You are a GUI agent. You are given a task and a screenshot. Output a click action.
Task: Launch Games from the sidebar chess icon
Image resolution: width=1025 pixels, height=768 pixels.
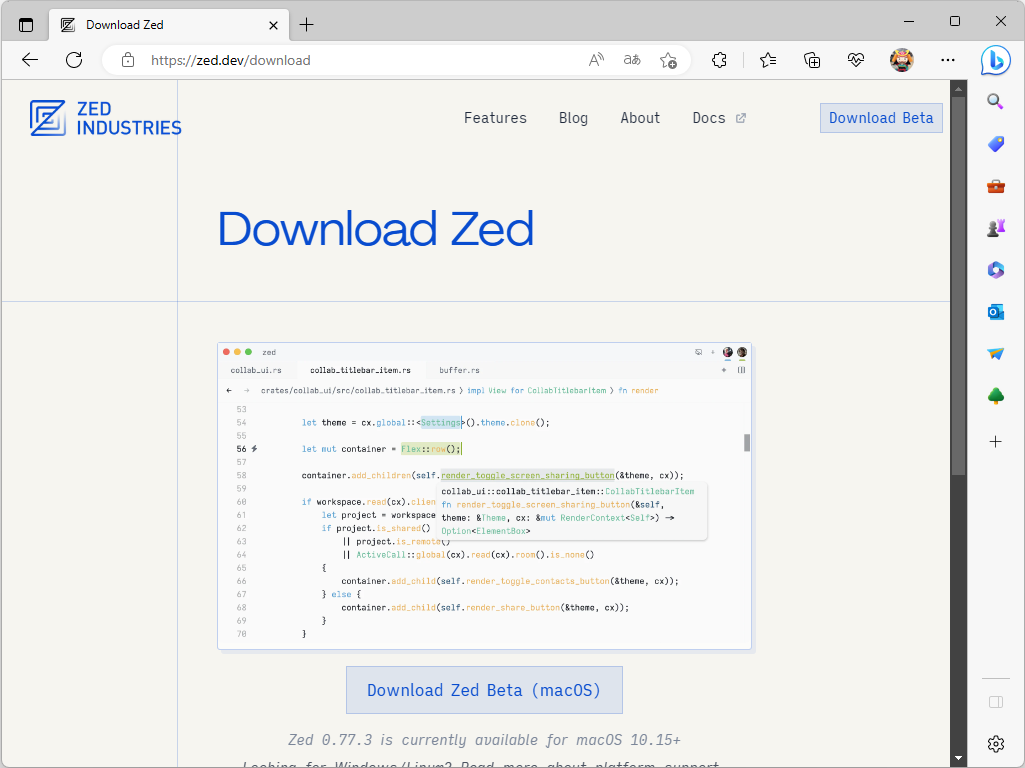(995, 227)
